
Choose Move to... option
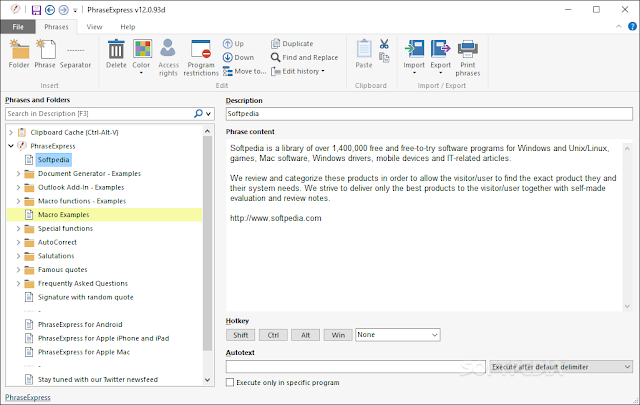pos(244,71)
